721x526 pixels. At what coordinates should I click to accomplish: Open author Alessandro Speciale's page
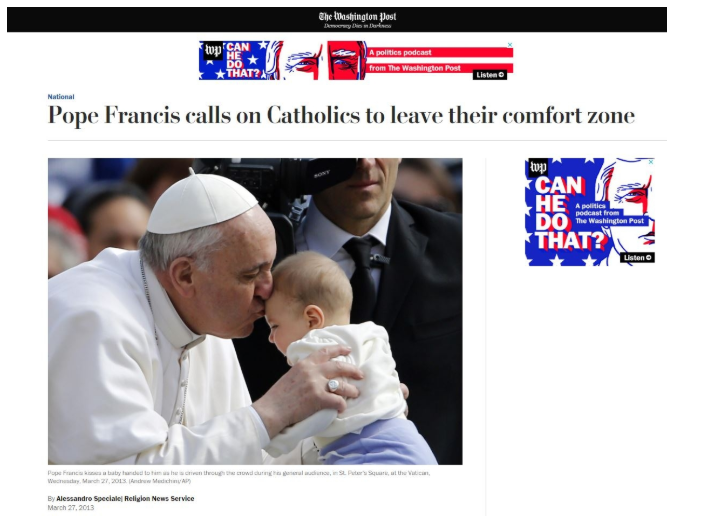88,498
